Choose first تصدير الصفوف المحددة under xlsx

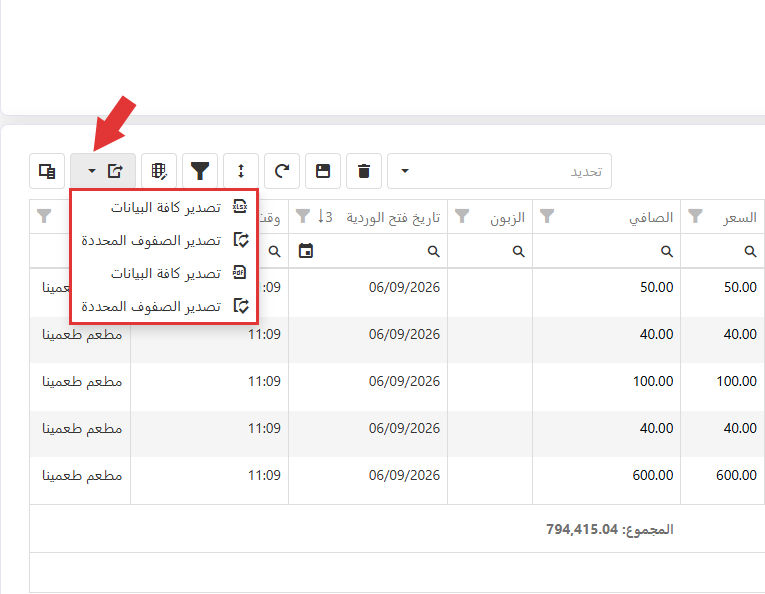(x=164, y=240)
